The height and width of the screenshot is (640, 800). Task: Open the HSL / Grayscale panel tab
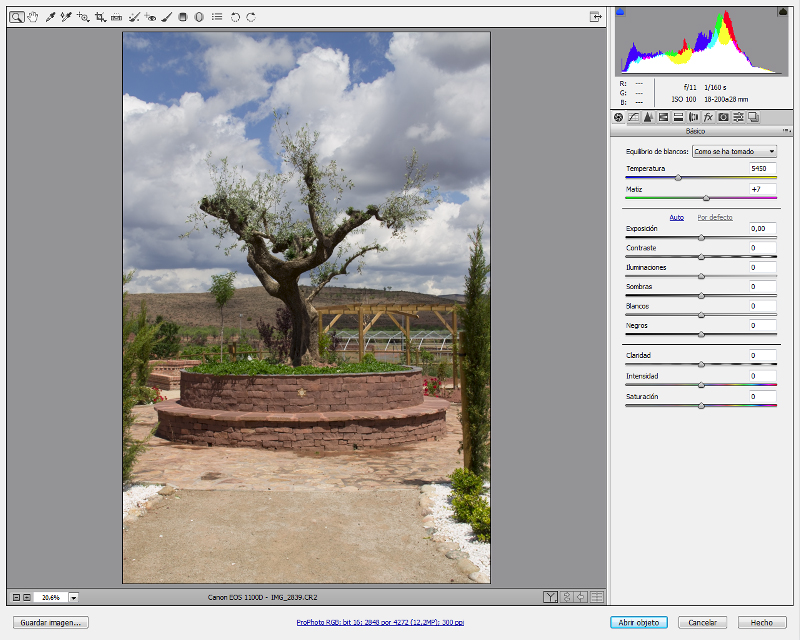tap(663, 117)
